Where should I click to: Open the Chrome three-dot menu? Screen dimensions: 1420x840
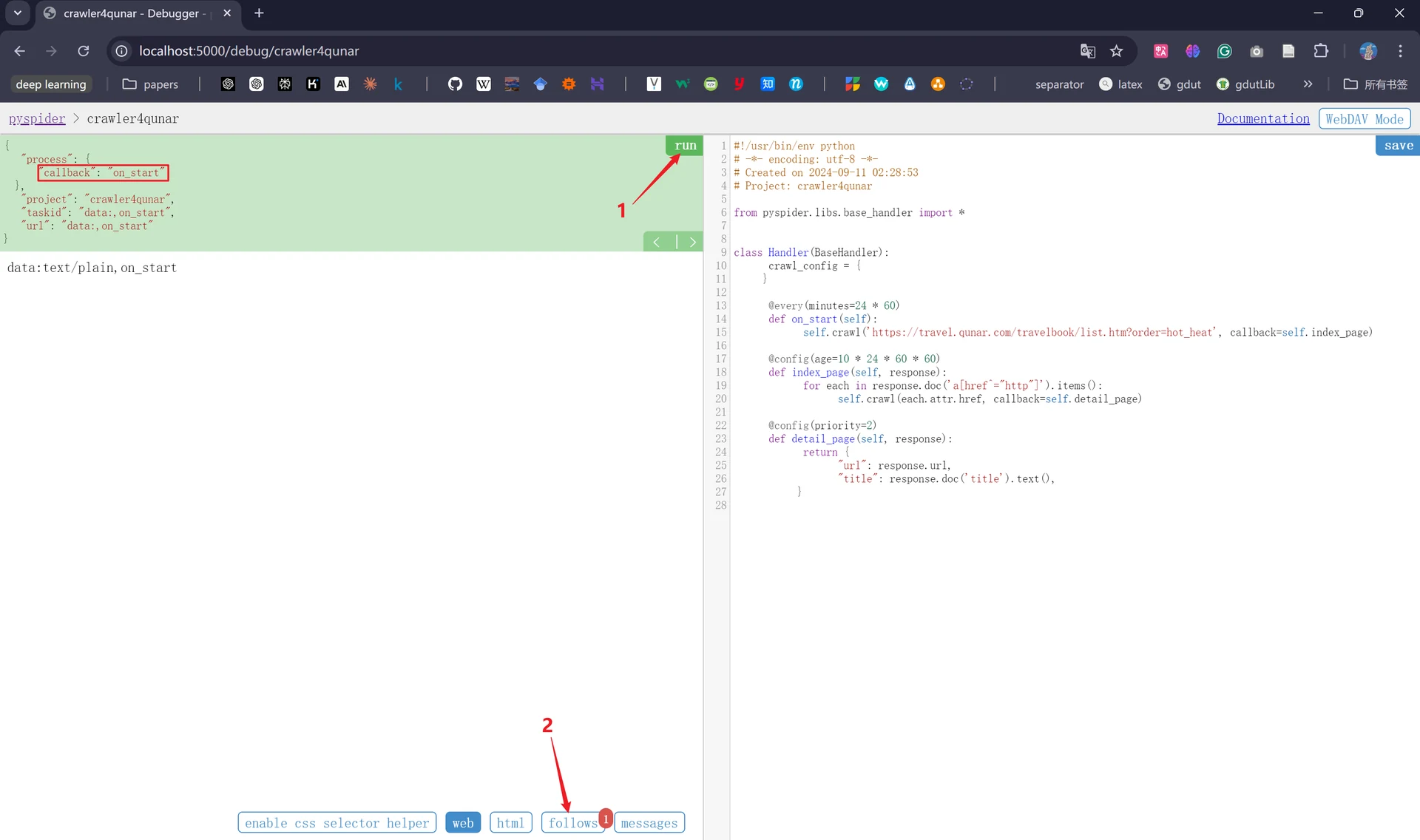[1400, 51]
